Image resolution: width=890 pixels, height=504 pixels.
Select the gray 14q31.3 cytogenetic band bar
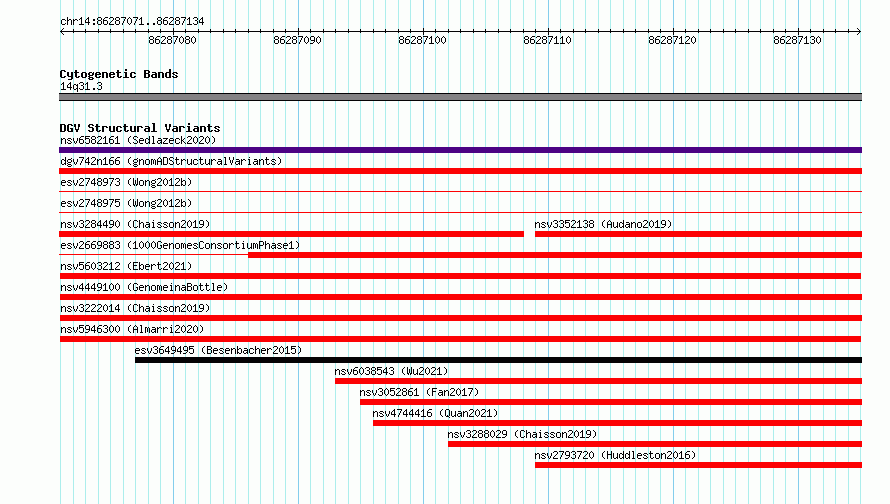tap(460, 97)
